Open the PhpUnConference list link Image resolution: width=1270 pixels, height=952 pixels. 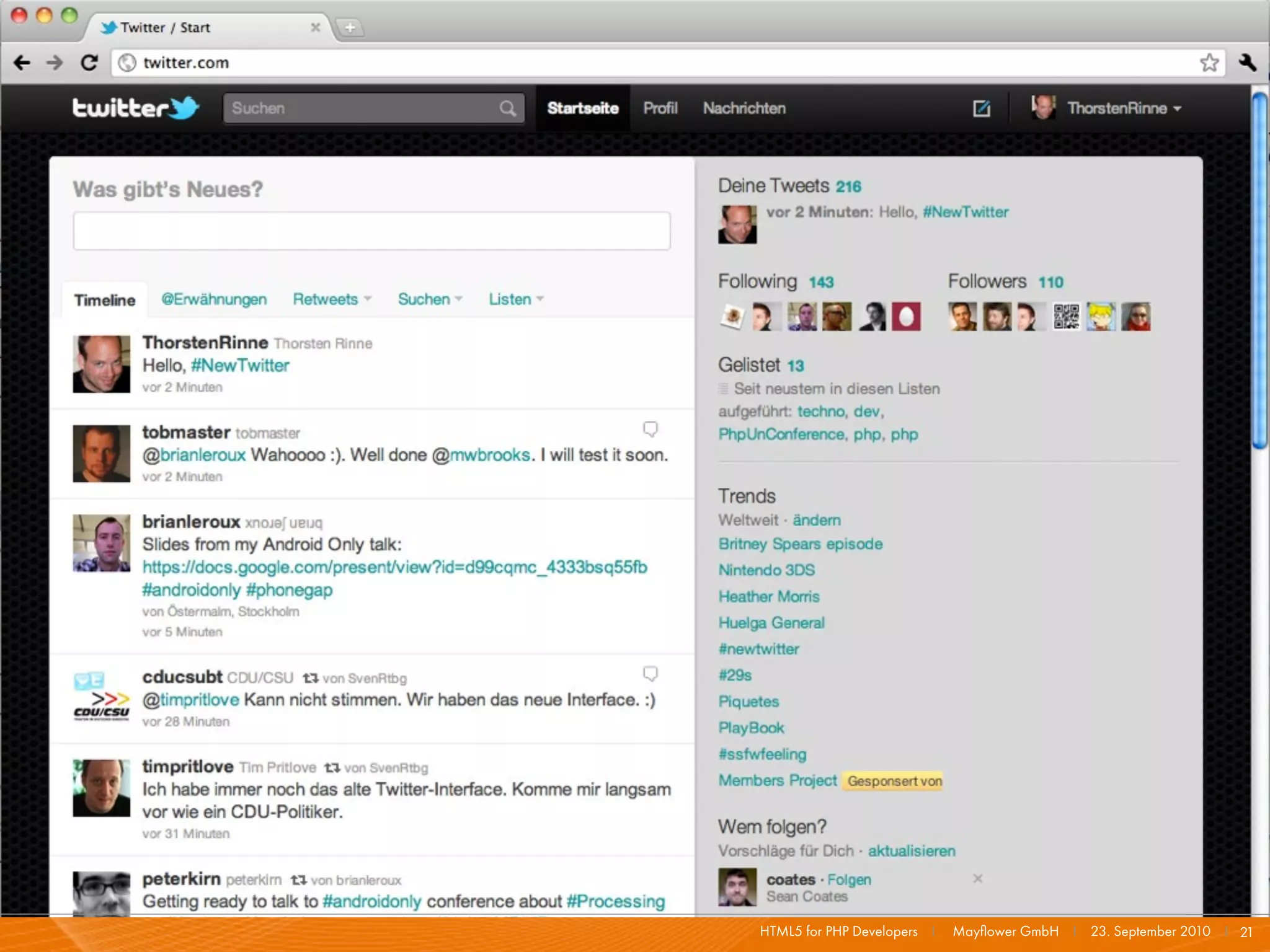(x=781, y=434)
